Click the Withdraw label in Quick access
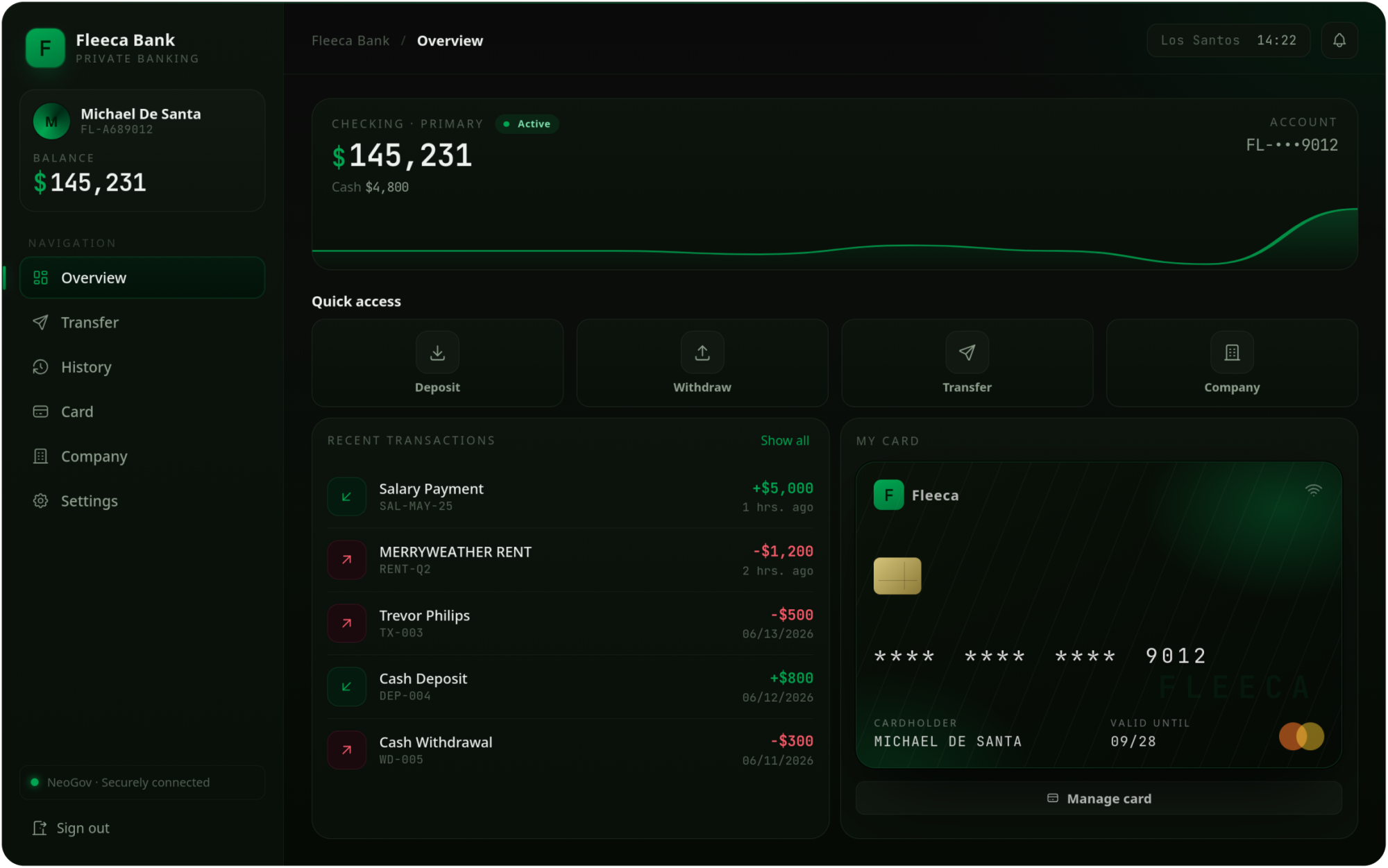The width and height of the screenshot is (1388, 868). tap(702, 387)
